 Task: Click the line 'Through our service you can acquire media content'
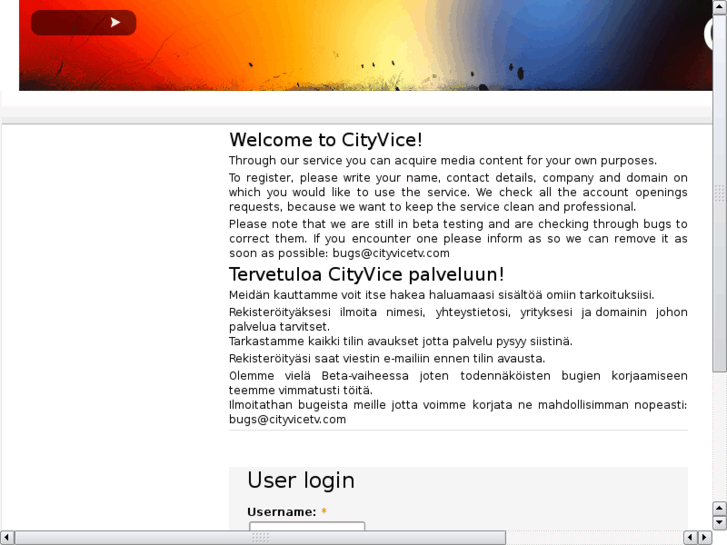(443, 160)
